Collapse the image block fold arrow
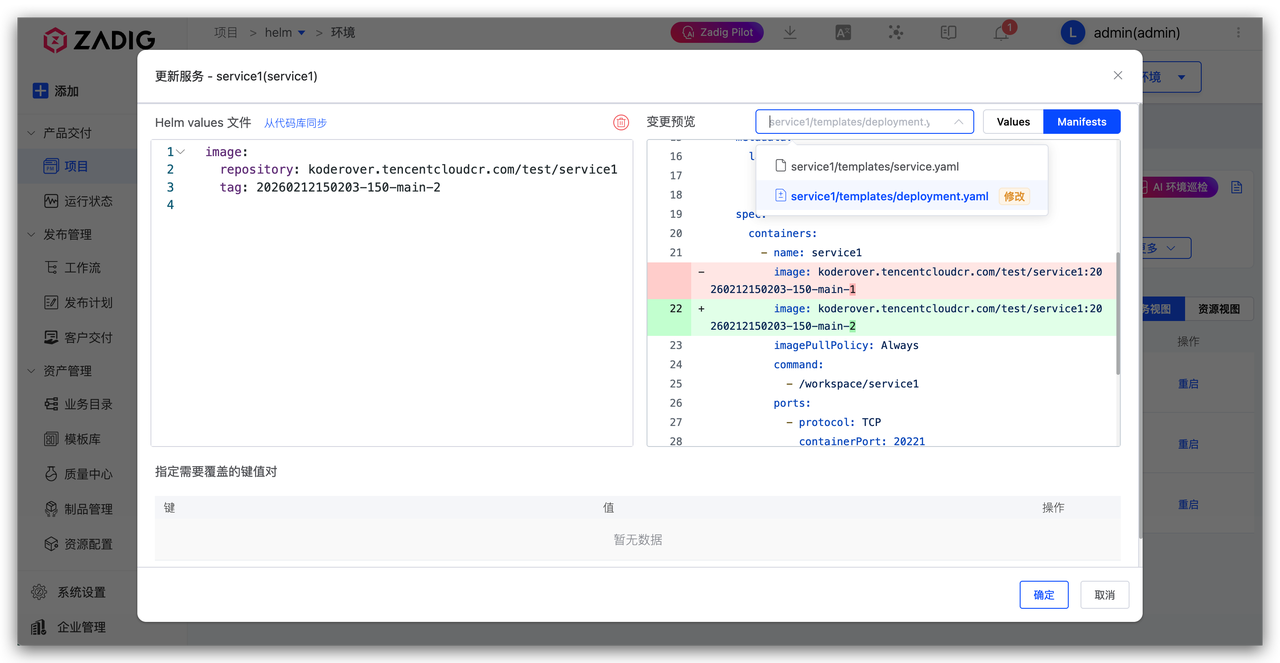1280x663 pixels. 181,152
